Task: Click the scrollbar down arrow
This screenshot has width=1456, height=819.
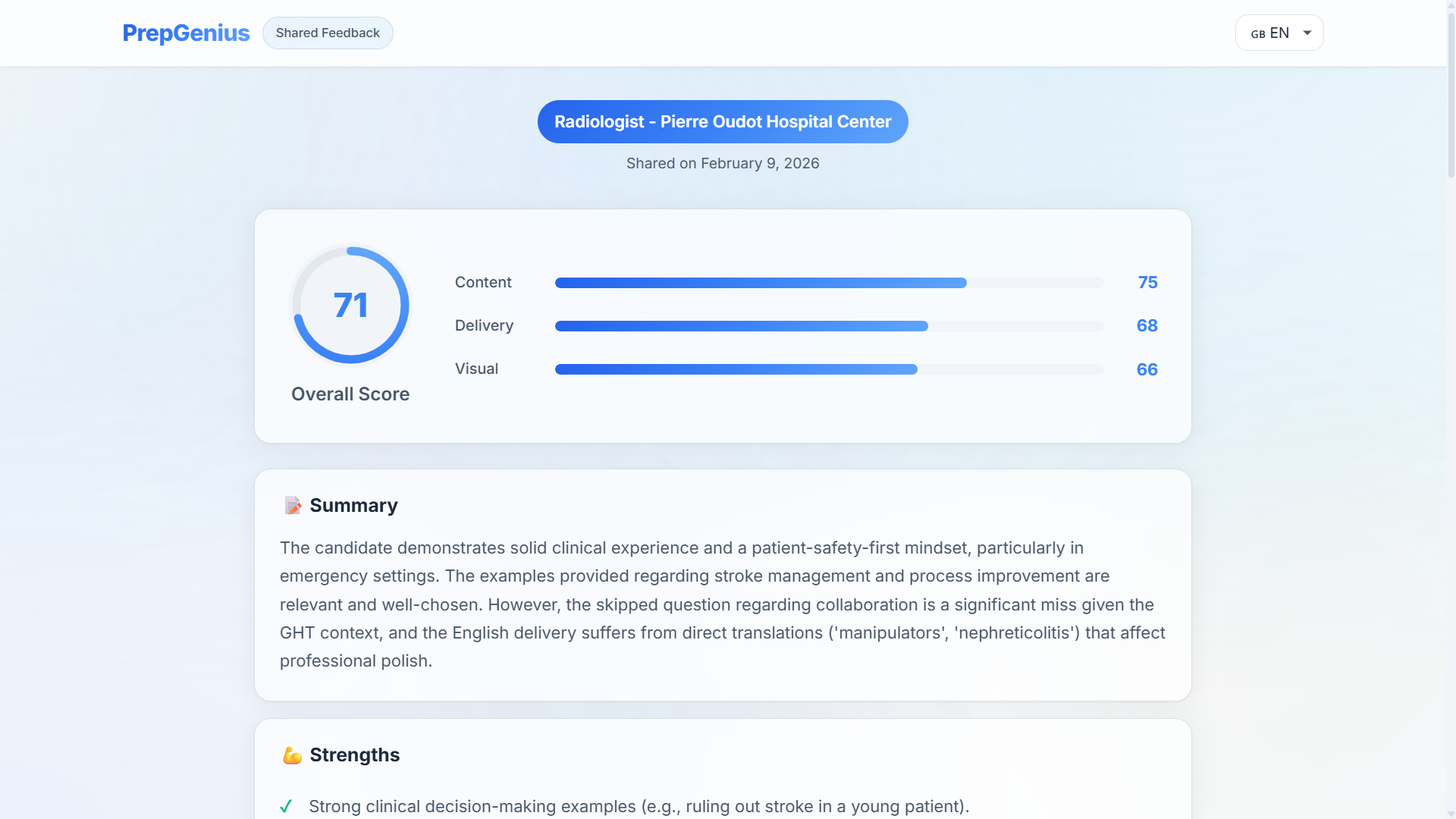Action: (x=1451, y=814)
